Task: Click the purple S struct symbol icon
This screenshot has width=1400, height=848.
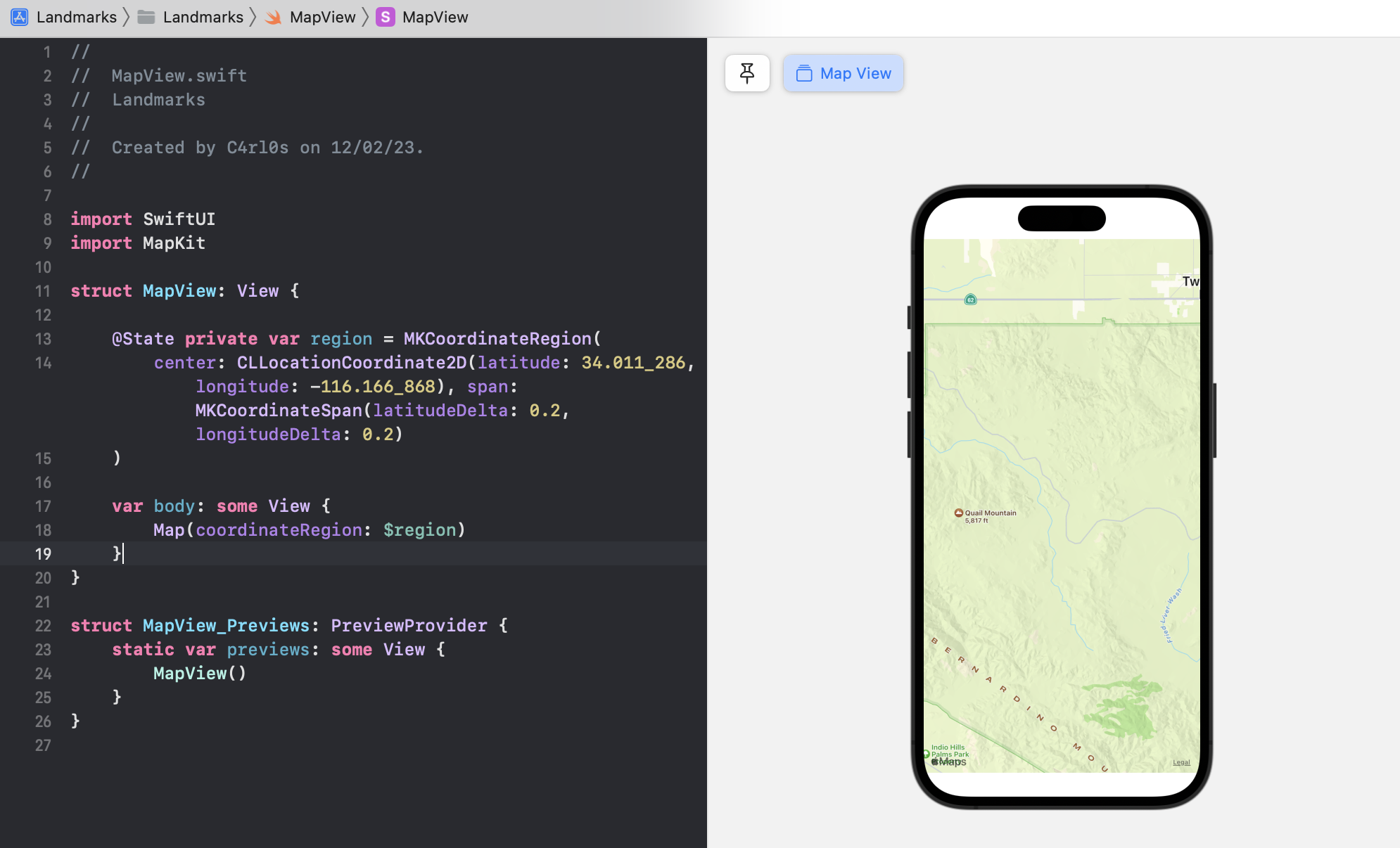Action: tap(386, 17)
